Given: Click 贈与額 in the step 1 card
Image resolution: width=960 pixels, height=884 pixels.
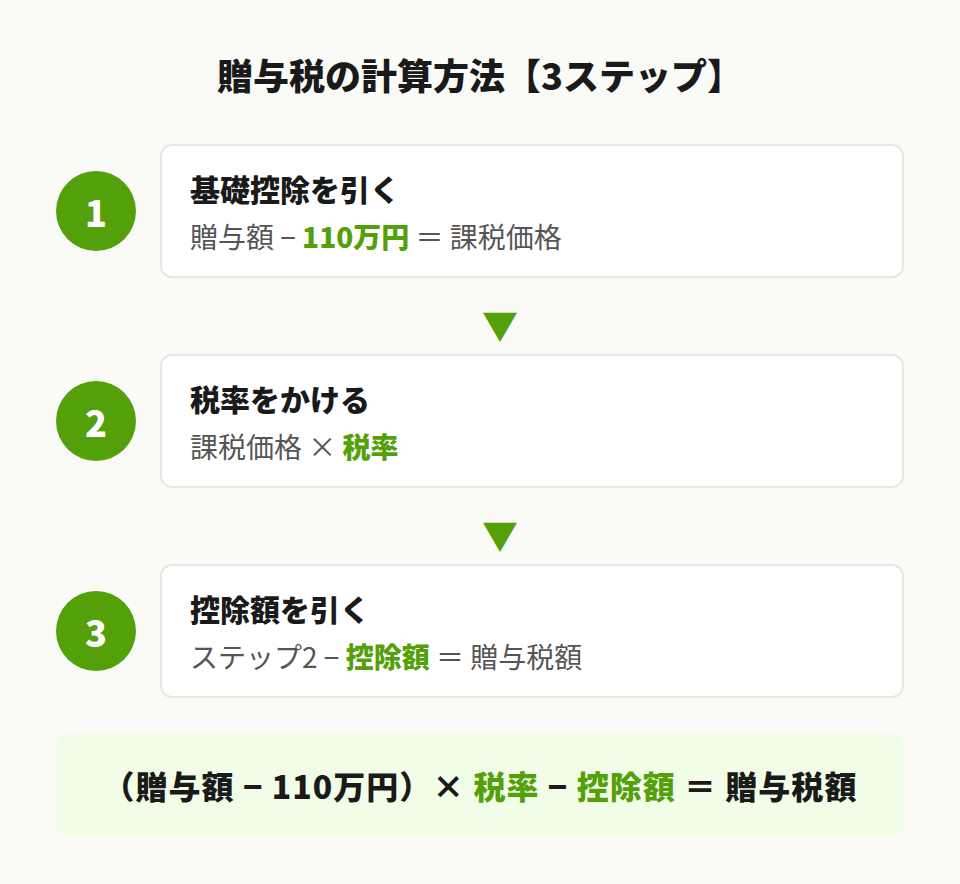Looking at the screenshot, I should pyautogui.click(x=231, y=238).
